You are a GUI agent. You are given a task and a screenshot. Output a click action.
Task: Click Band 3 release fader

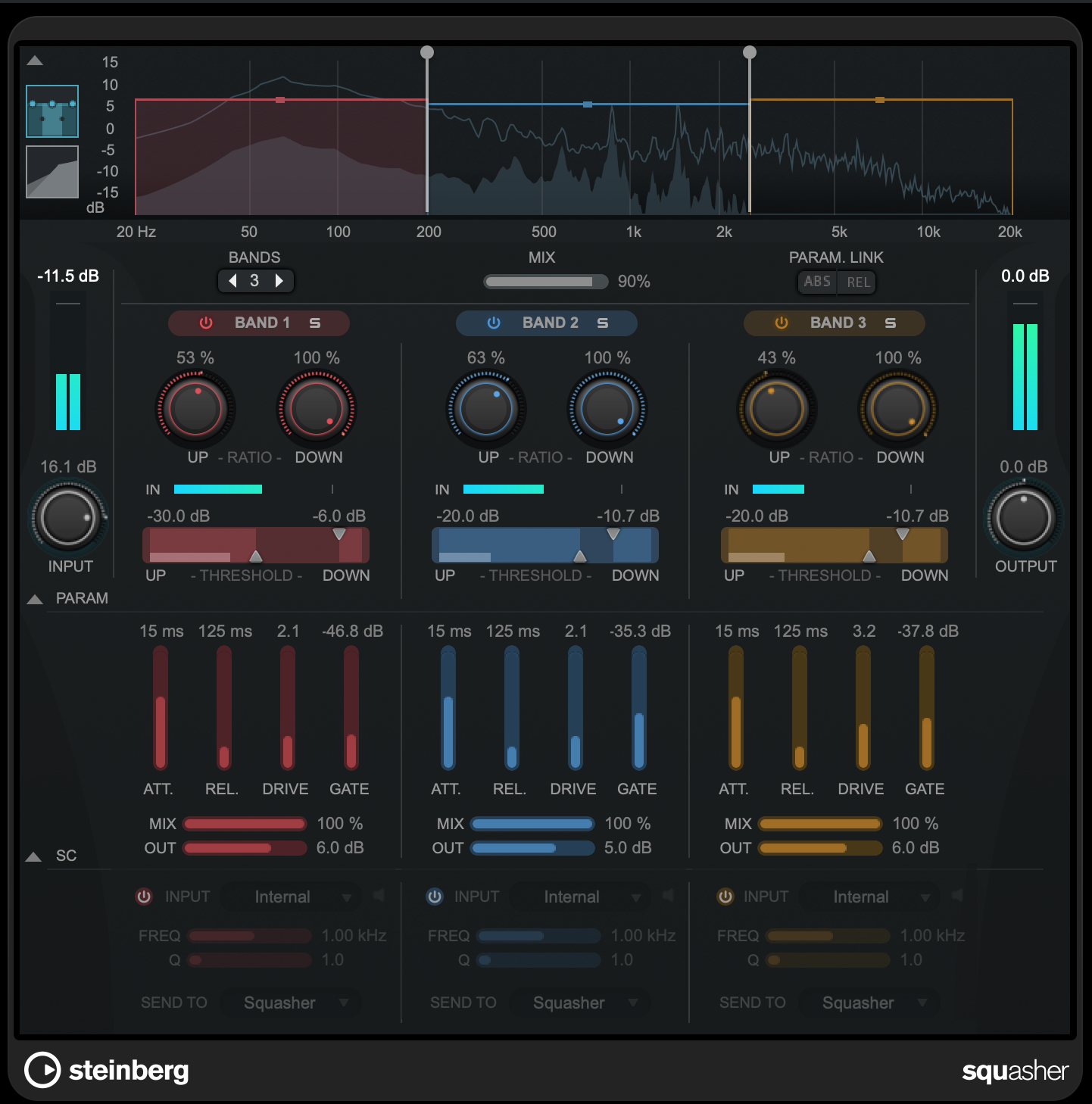coord(800,708)
